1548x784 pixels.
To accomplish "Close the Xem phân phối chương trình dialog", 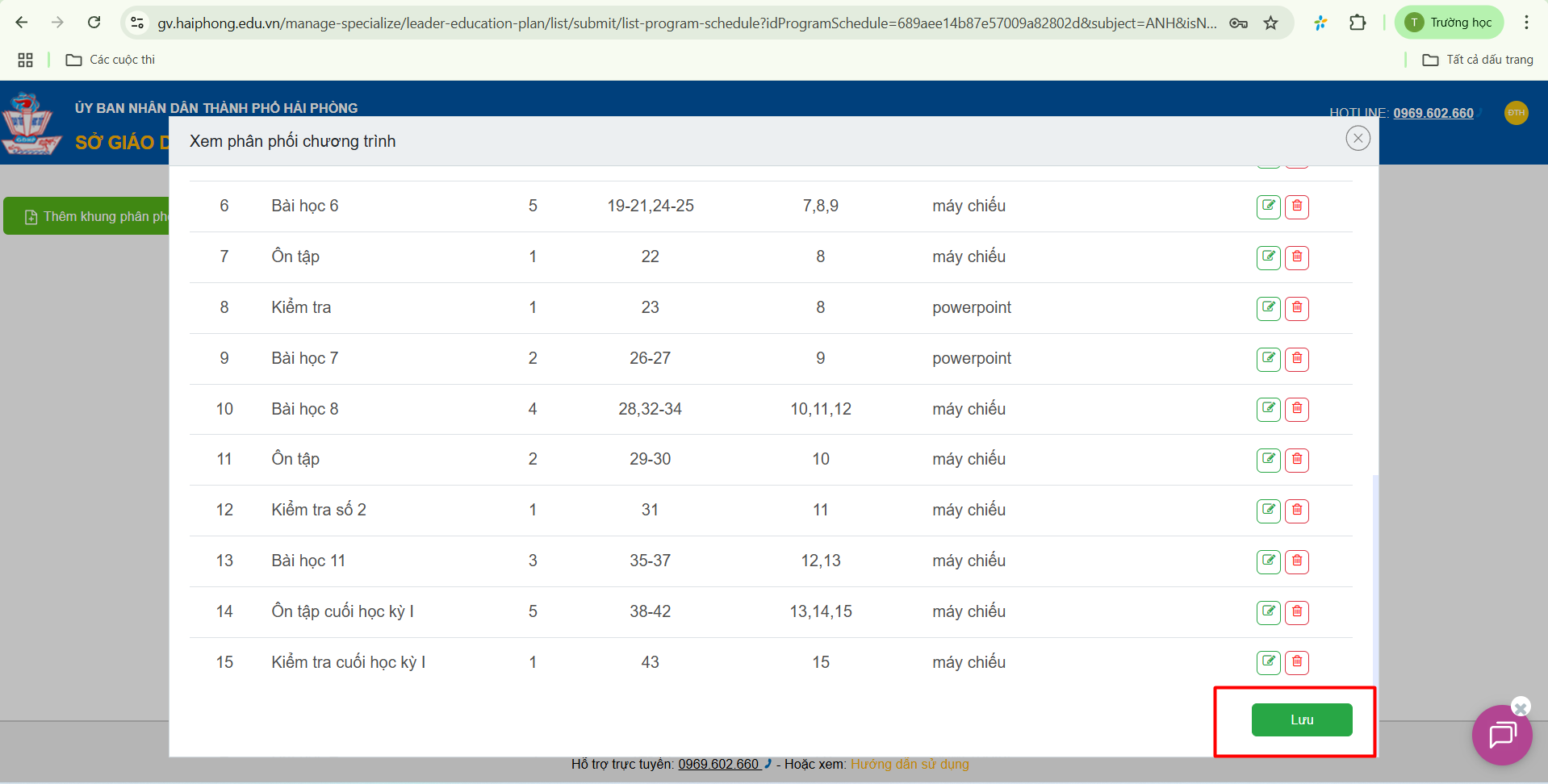I will coord(1358,139).
